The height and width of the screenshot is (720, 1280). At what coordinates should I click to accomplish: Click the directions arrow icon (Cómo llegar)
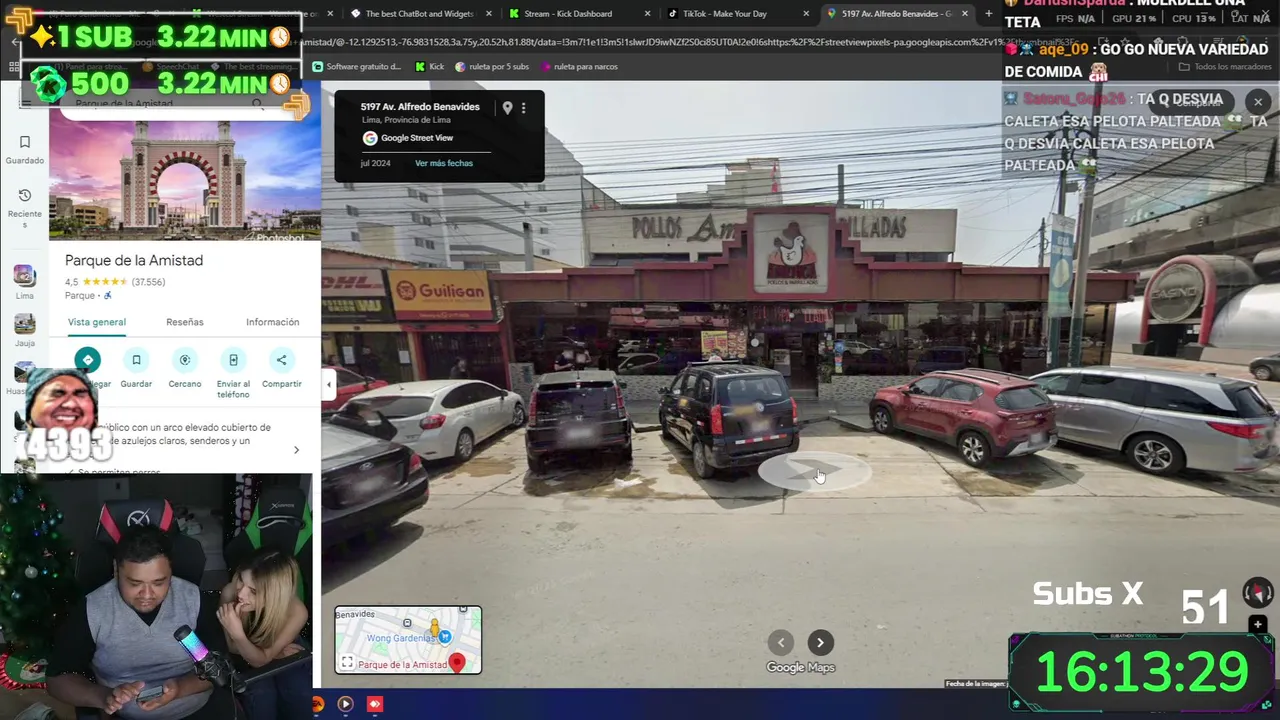(88, 360)
